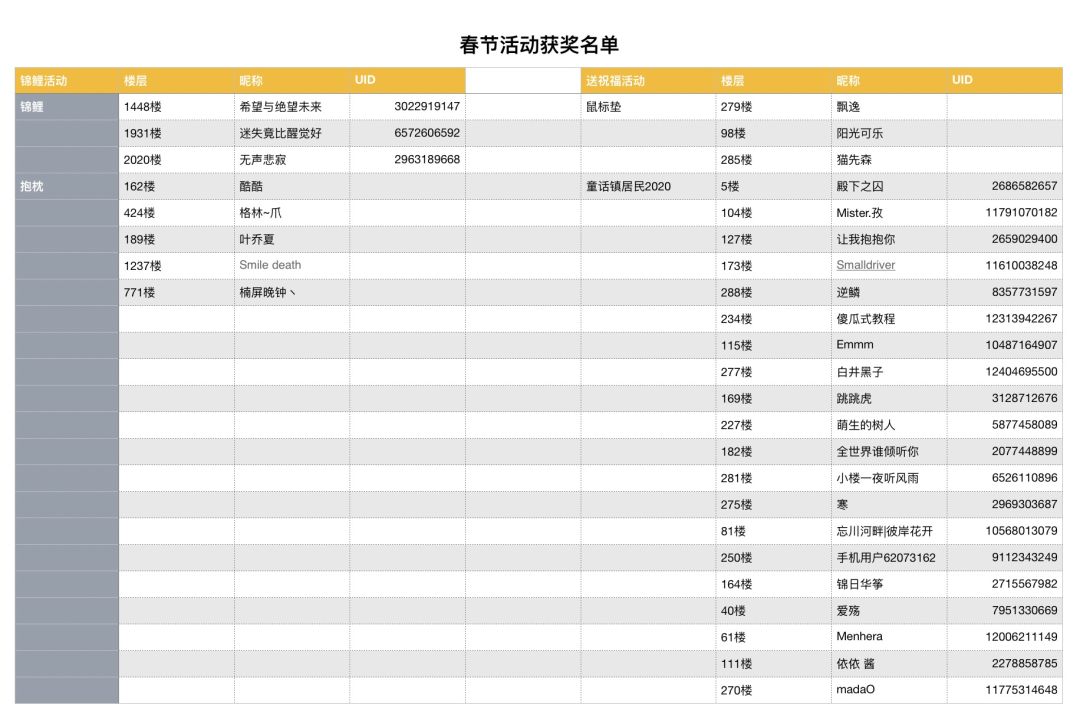Click nickname 傻瓜式教程
Screen dimensions: 1080x718
866,319
